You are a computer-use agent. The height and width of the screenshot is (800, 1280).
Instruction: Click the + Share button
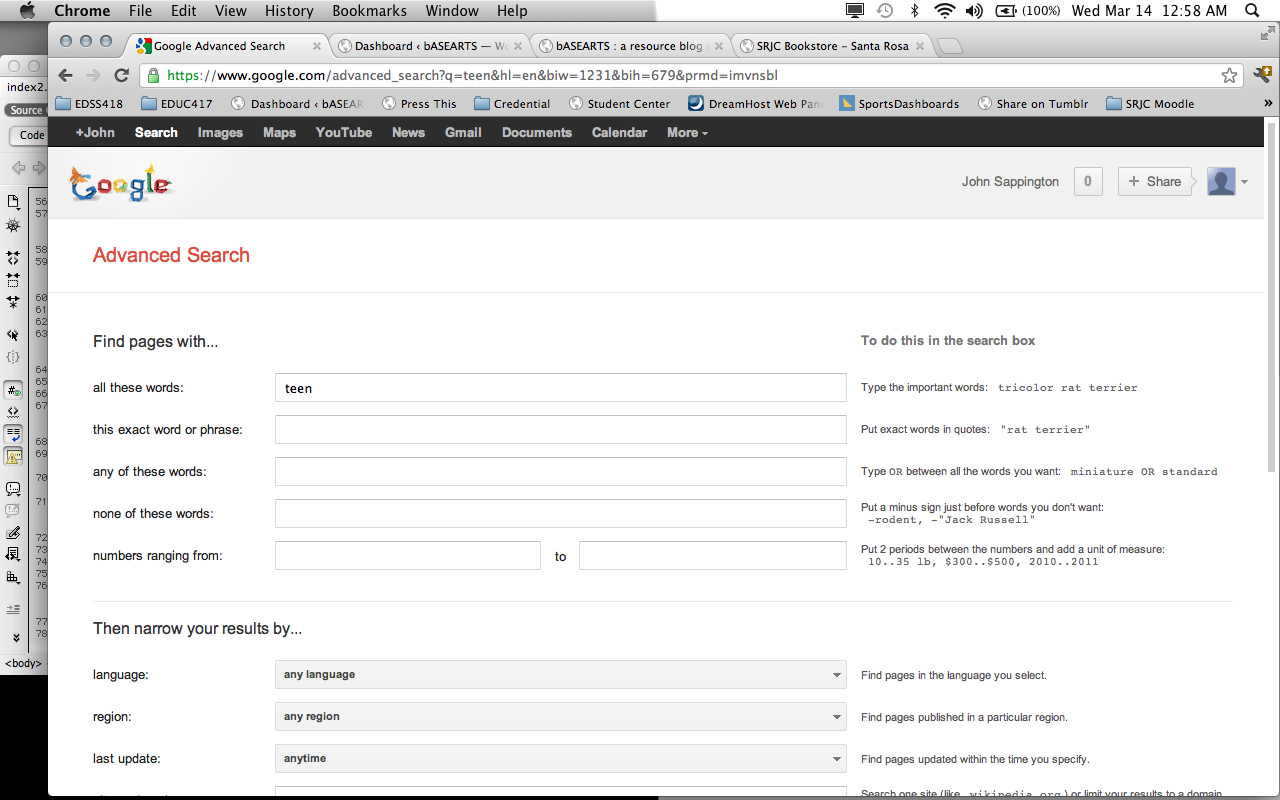pyautogui.click(x=1154, y=181)
